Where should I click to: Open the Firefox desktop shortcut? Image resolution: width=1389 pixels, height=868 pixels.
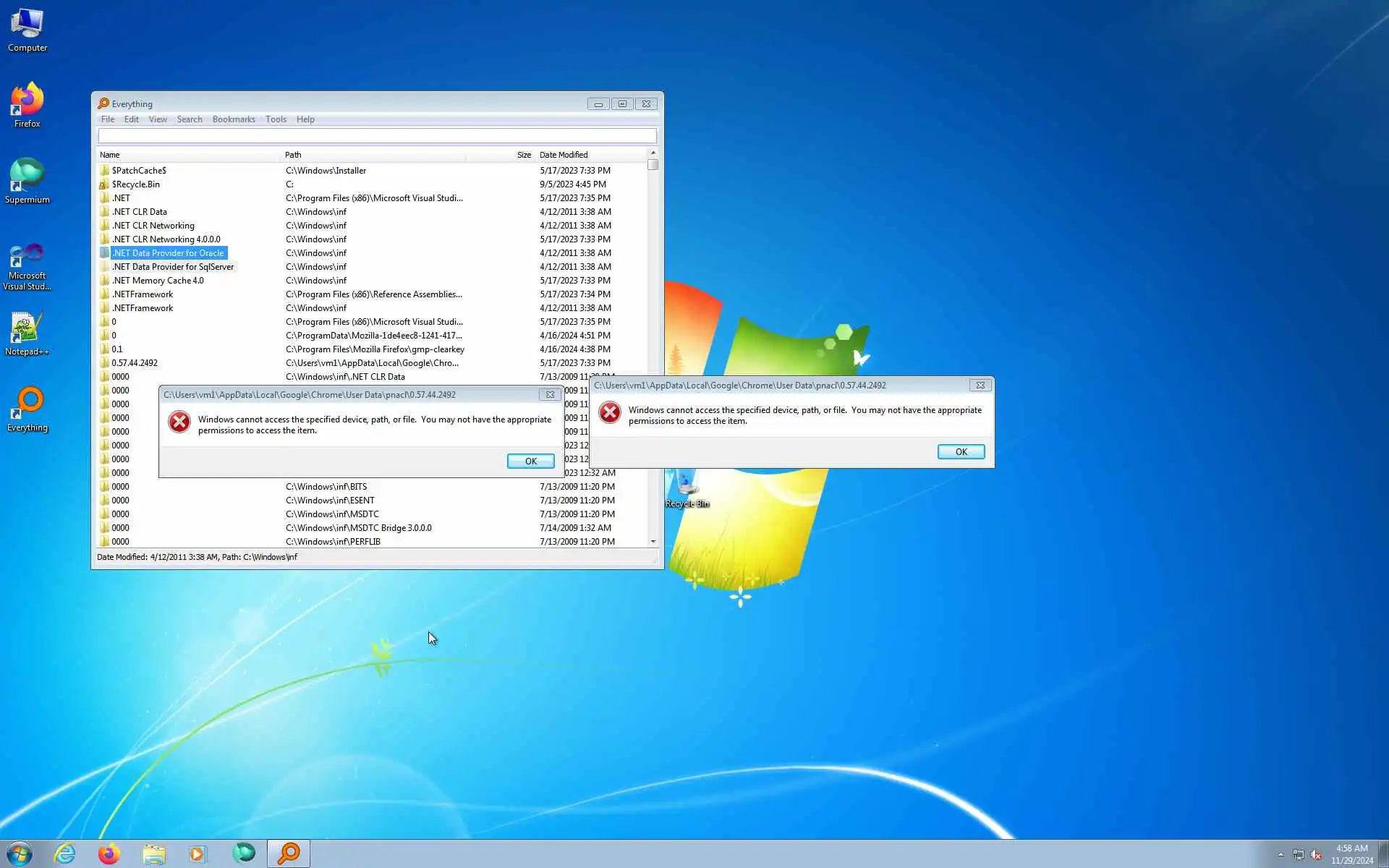(x=27, y=103)
